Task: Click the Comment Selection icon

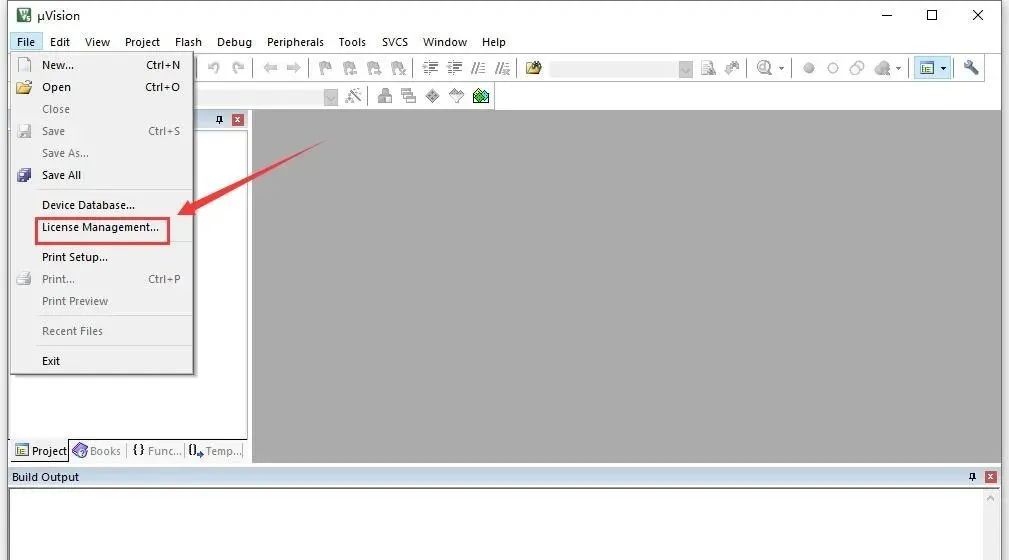Action: click(478, 68)
